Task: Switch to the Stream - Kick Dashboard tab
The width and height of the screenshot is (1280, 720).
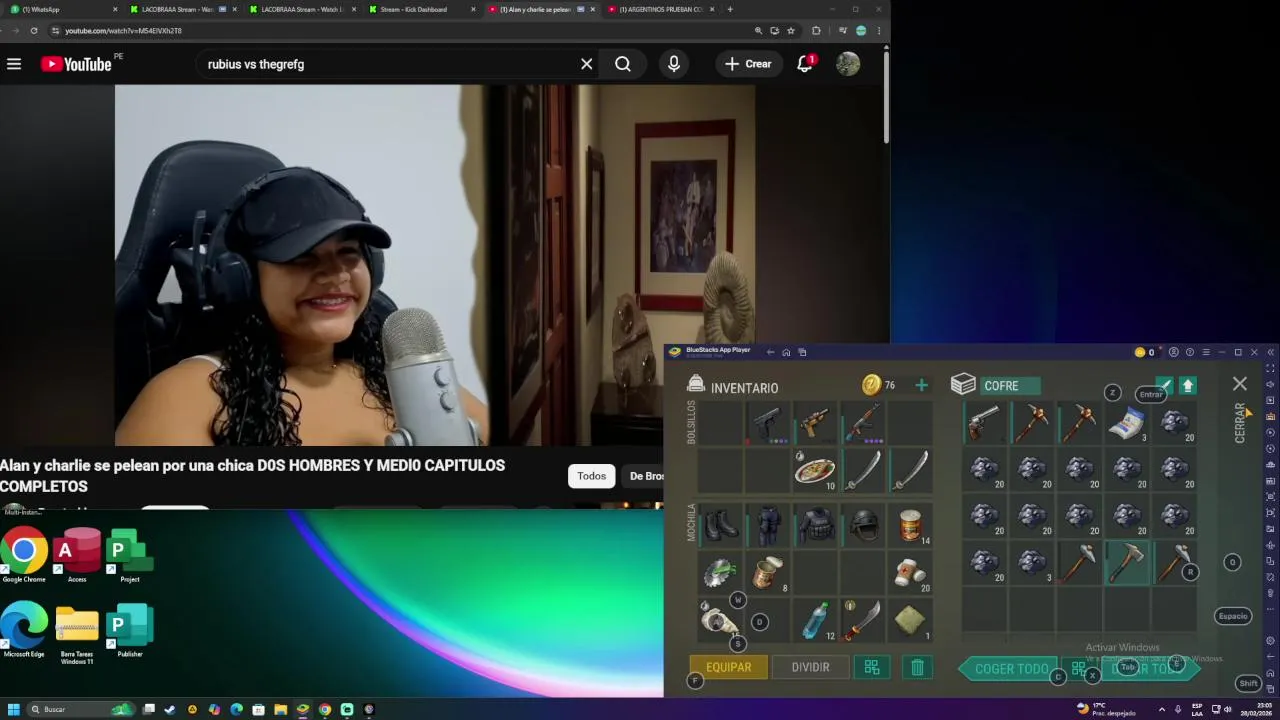Action: [420, 9]
